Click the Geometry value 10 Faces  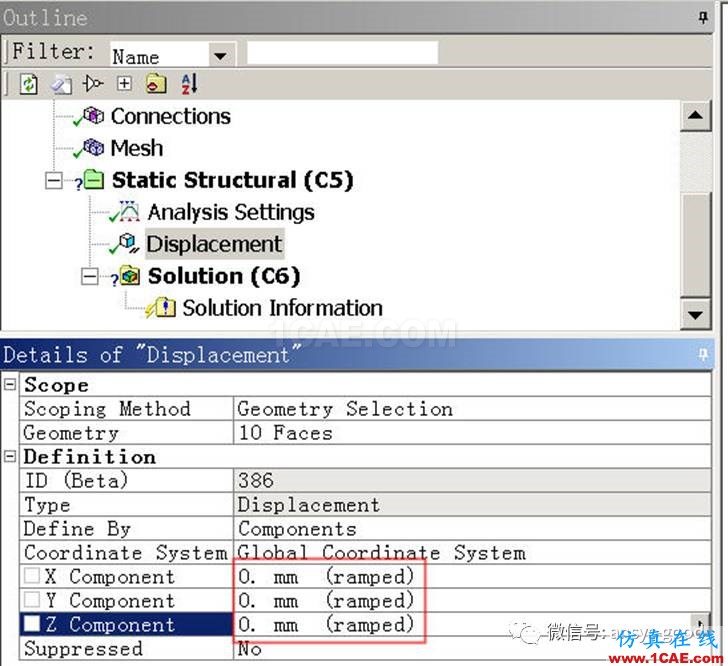pyautogui.click(x=472, y=433)
